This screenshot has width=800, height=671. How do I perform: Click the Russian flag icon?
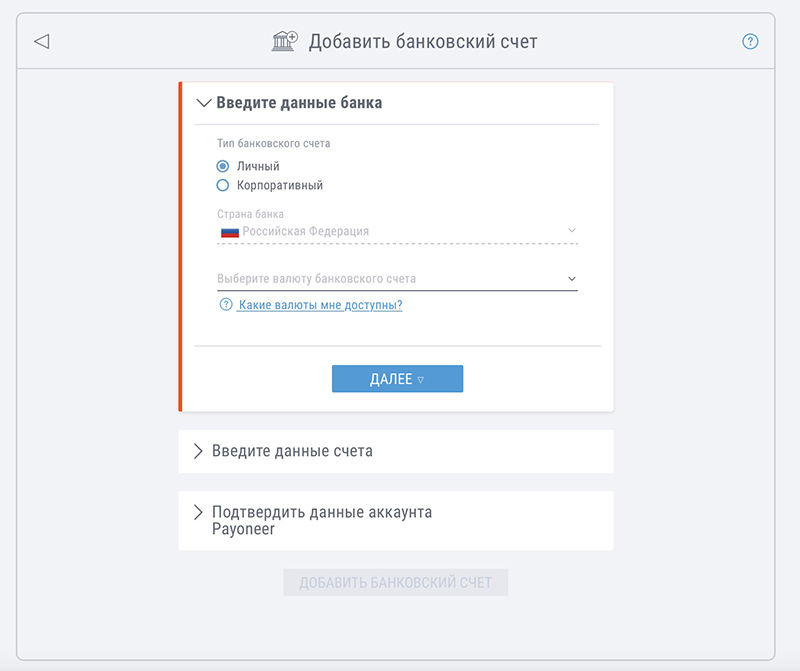tap(230, 232)
